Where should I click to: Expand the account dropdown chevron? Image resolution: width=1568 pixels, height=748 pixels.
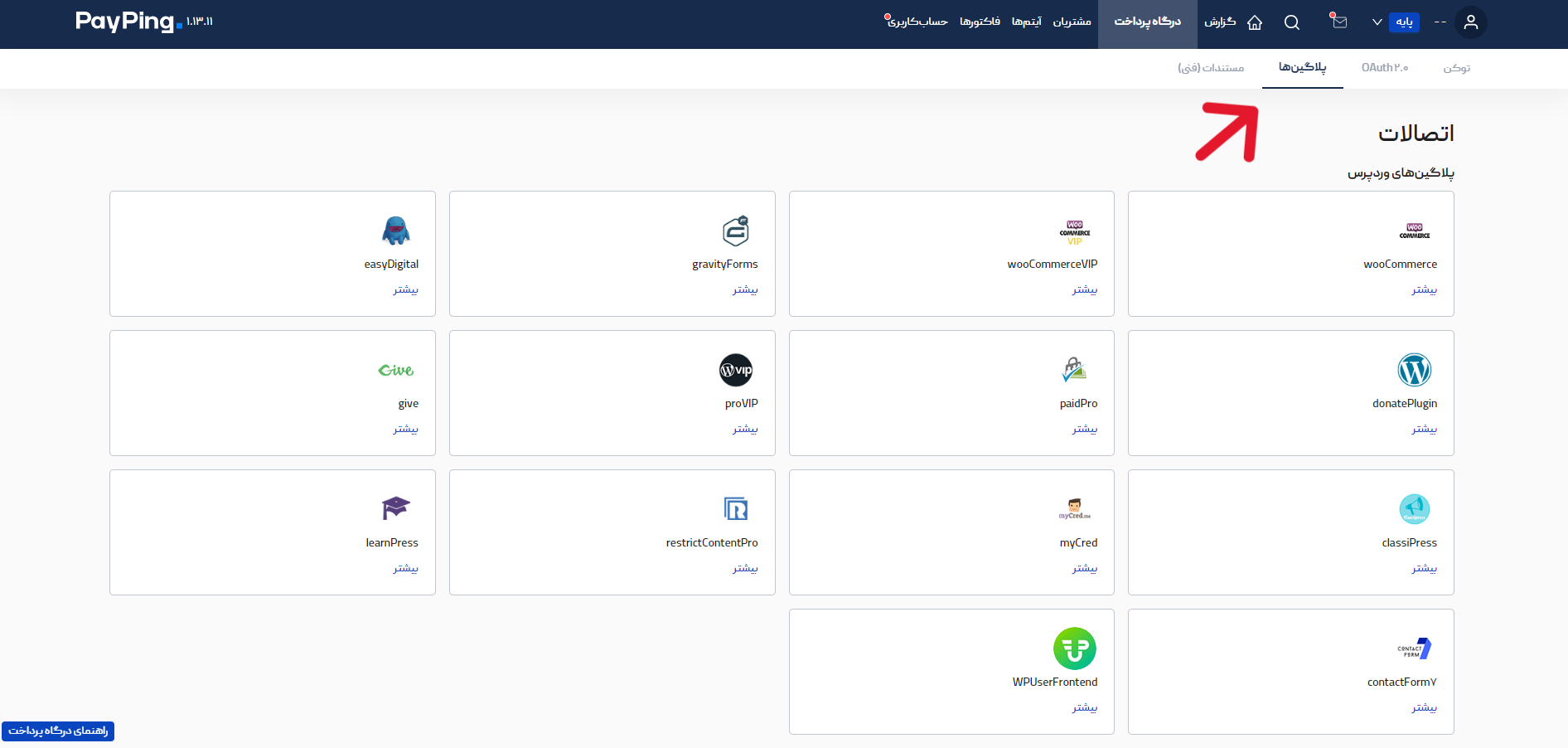(x=1377, y=22)
